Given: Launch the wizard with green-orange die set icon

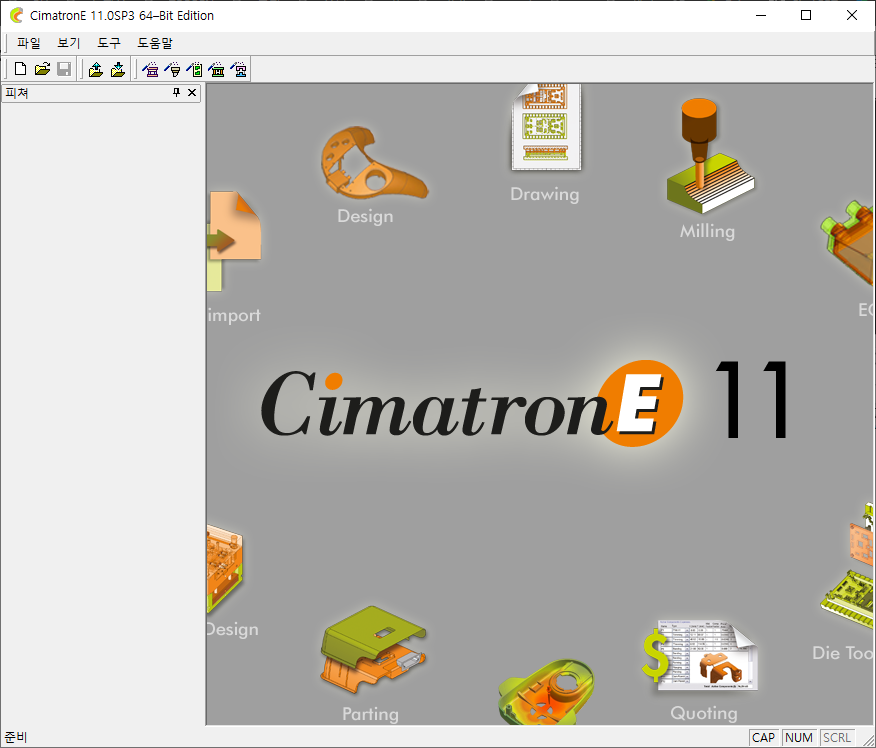Looking at the screenshot, I should [x=217, y=69].
